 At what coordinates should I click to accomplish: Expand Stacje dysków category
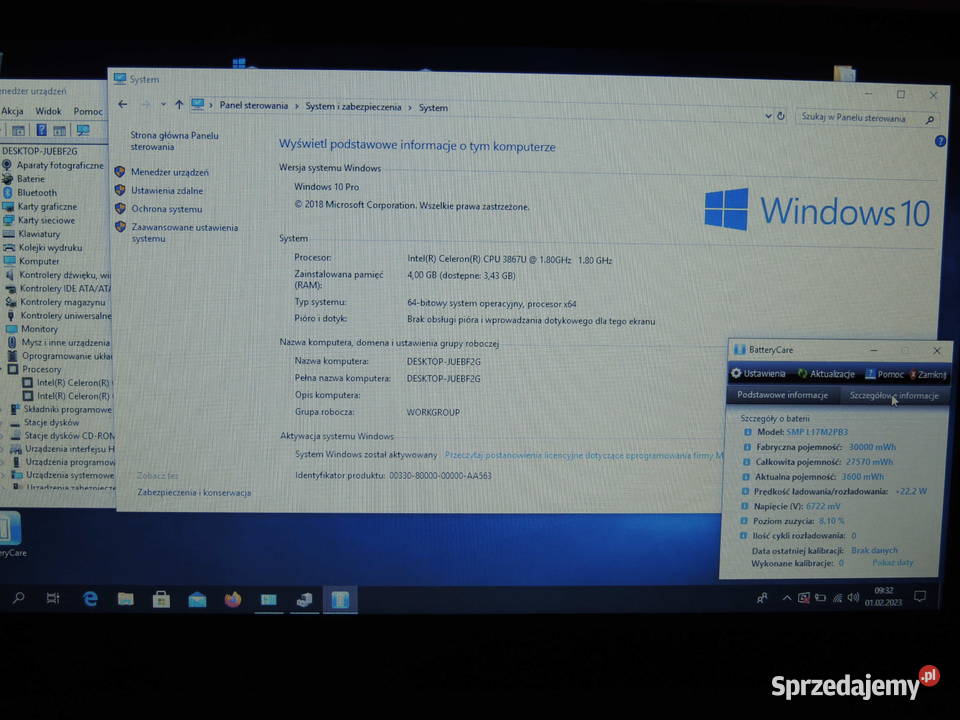[51, 422]
